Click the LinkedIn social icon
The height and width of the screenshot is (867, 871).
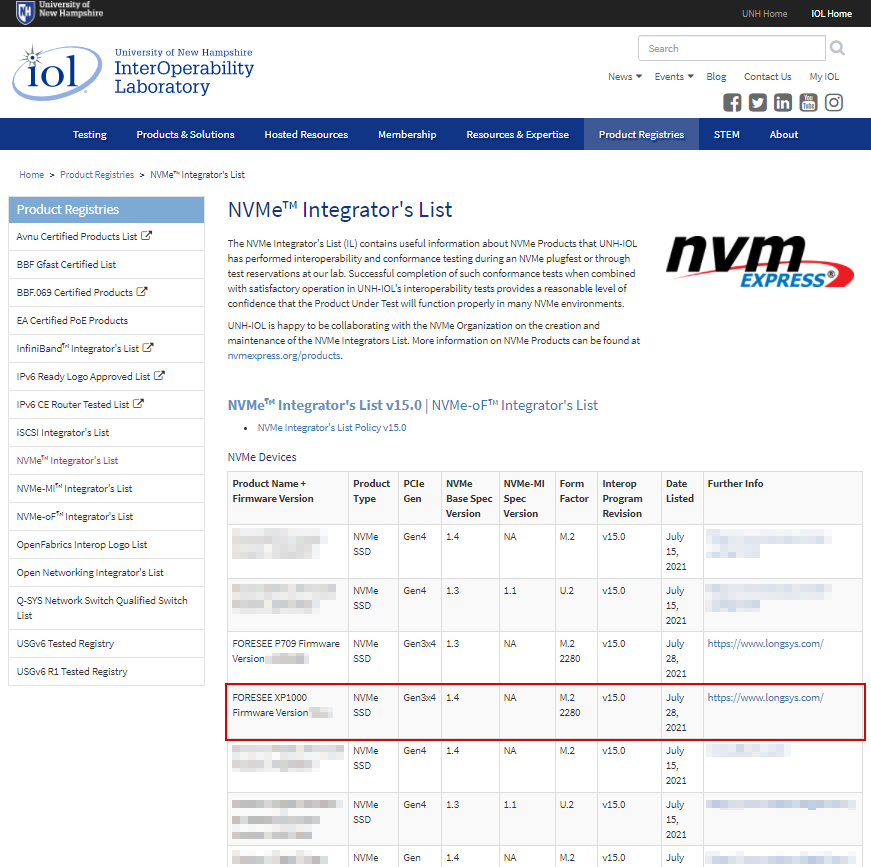pos(783,102)
